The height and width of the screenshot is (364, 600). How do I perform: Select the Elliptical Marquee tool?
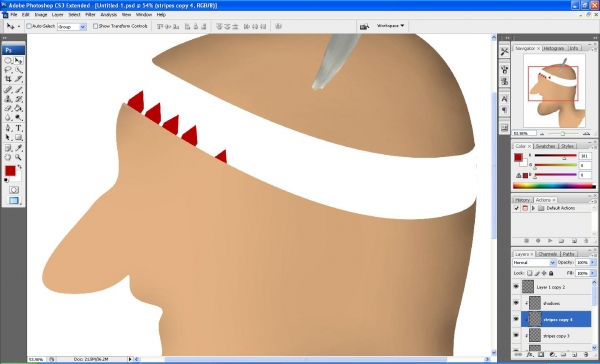(x=8, y=61)
